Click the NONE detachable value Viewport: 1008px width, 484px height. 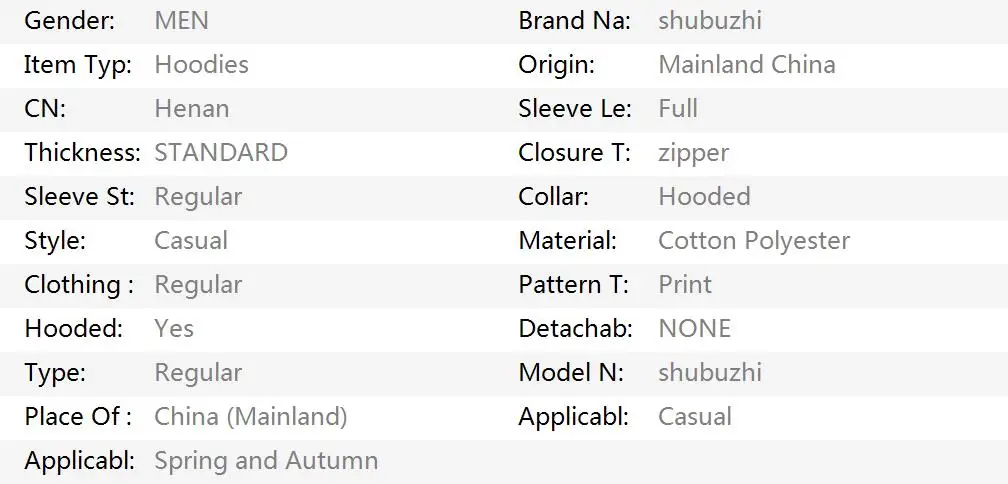coord(694,328)
